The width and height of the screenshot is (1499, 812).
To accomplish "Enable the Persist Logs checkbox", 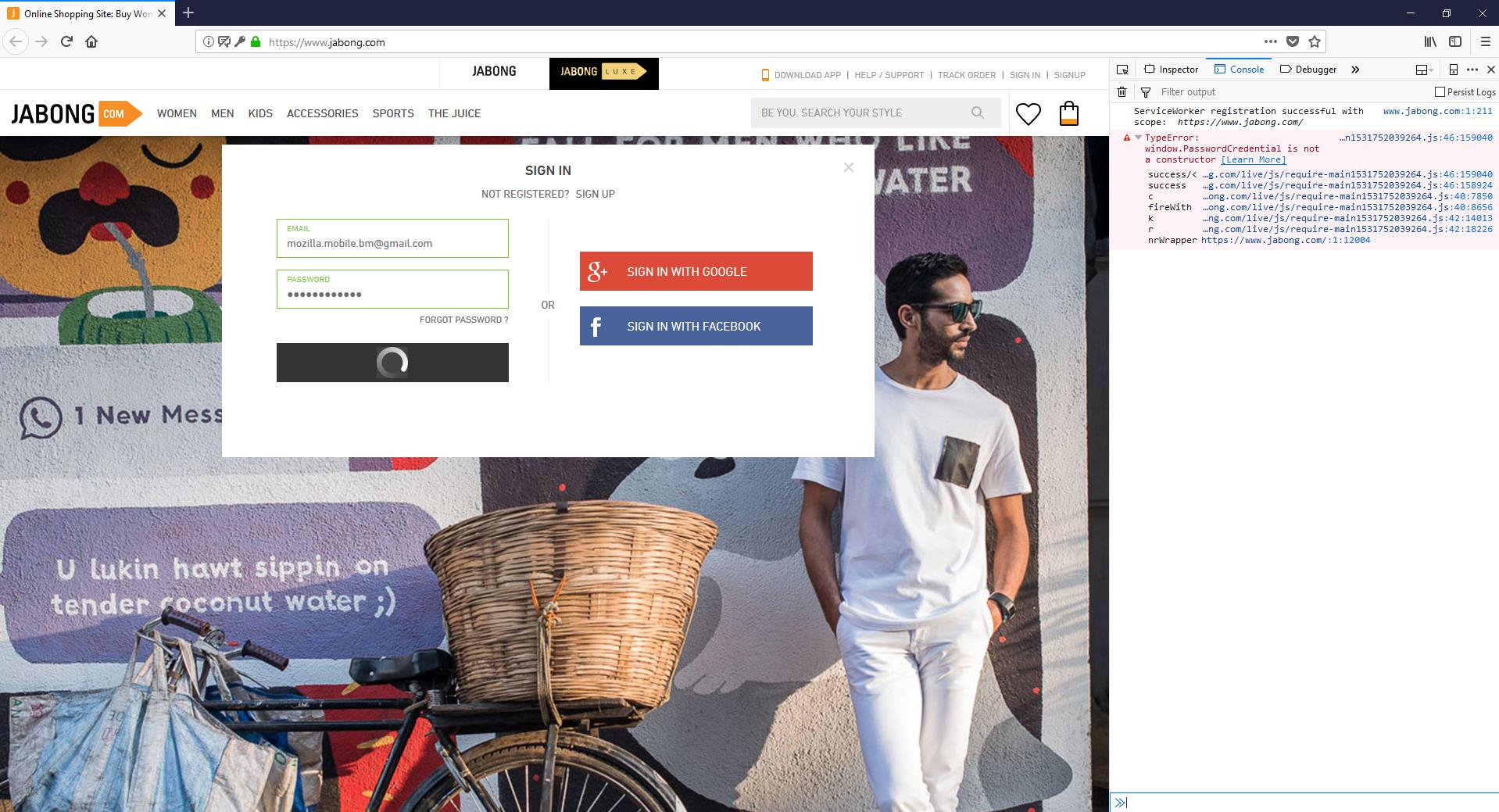I will coord(1440,92).
